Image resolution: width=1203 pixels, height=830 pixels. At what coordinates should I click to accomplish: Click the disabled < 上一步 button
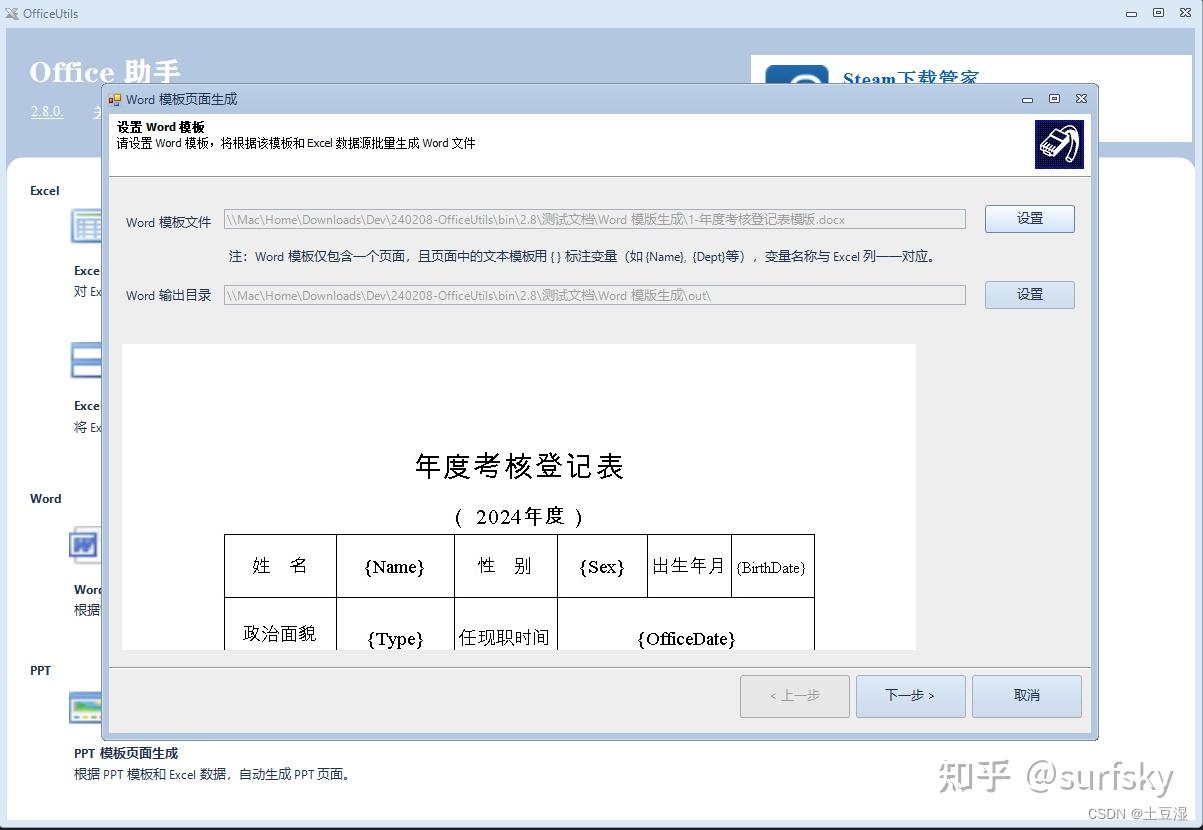point(794,696)
